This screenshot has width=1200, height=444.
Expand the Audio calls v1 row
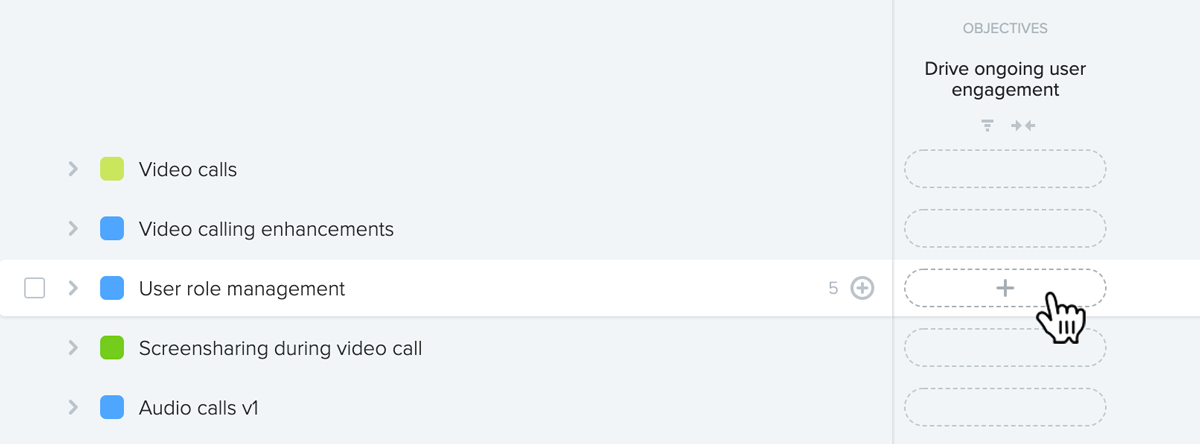72,408
